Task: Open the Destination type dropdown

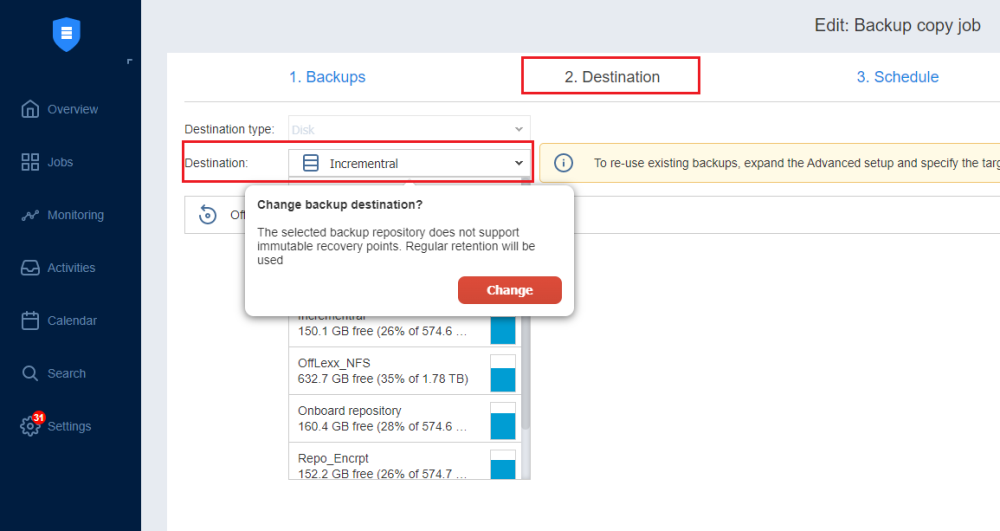Action: [409, 129]
